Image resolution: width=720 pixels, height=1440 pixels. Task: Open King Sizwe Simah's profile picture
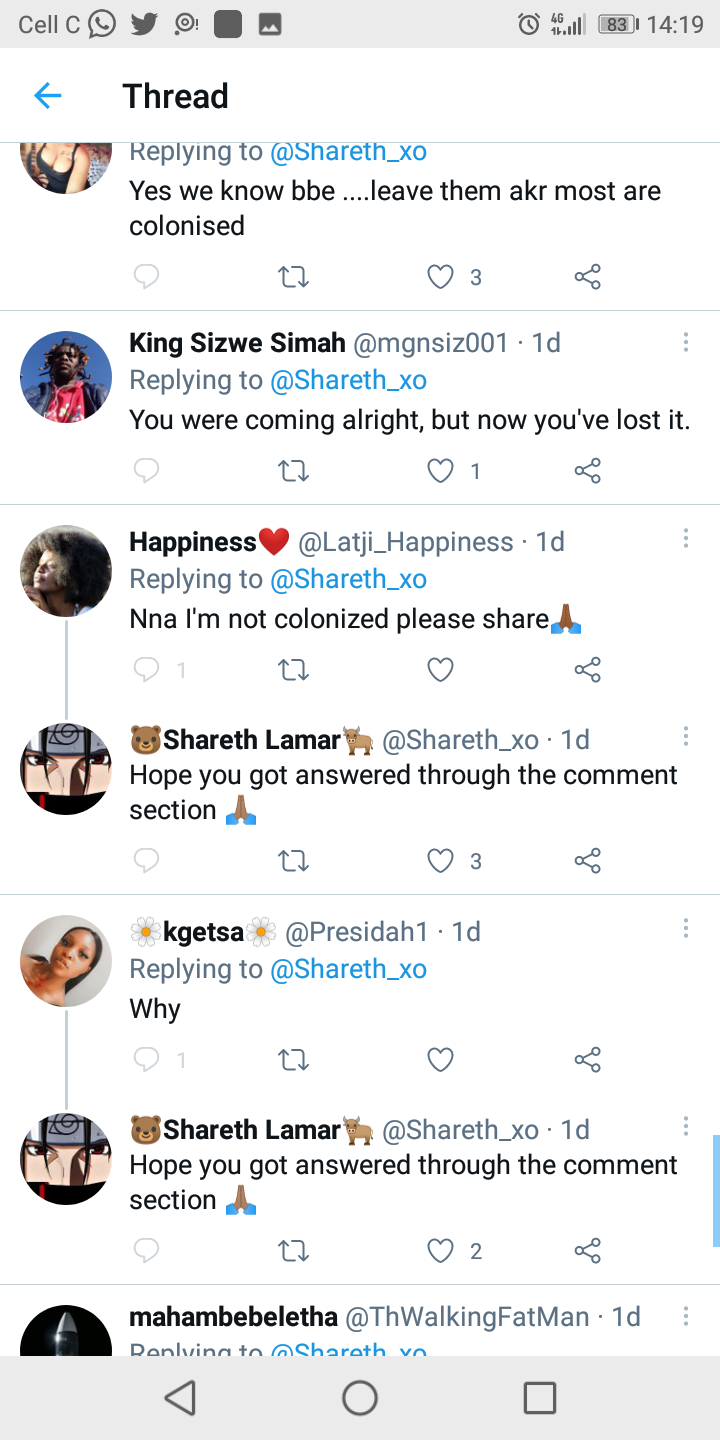(66, 377)
